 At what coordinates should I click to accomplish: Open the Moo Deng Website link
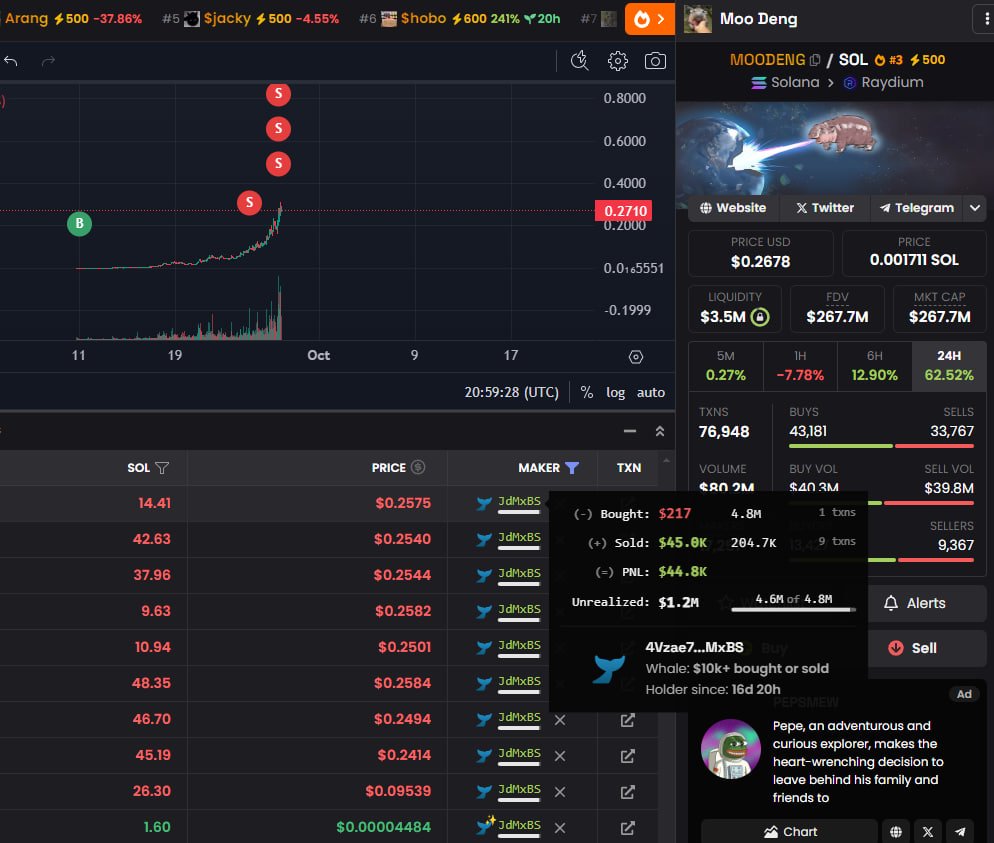[x=732, y=208]
